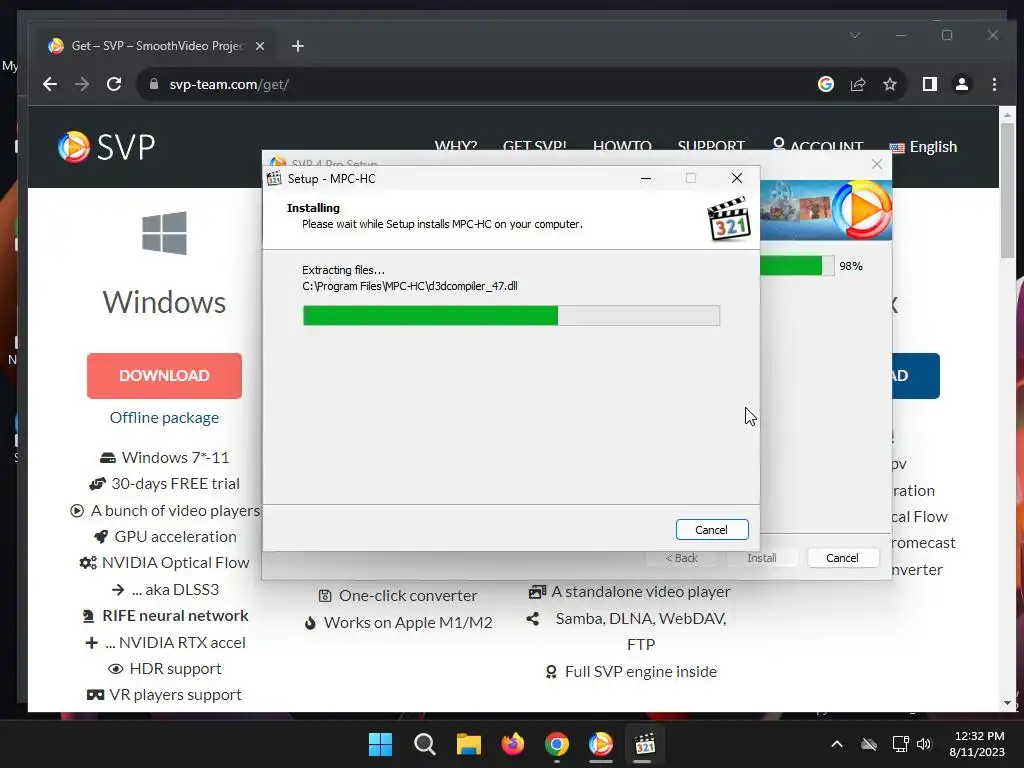Click 'GPU acceleration' text
Viewport: 1024px width, 768px height.
175,537
